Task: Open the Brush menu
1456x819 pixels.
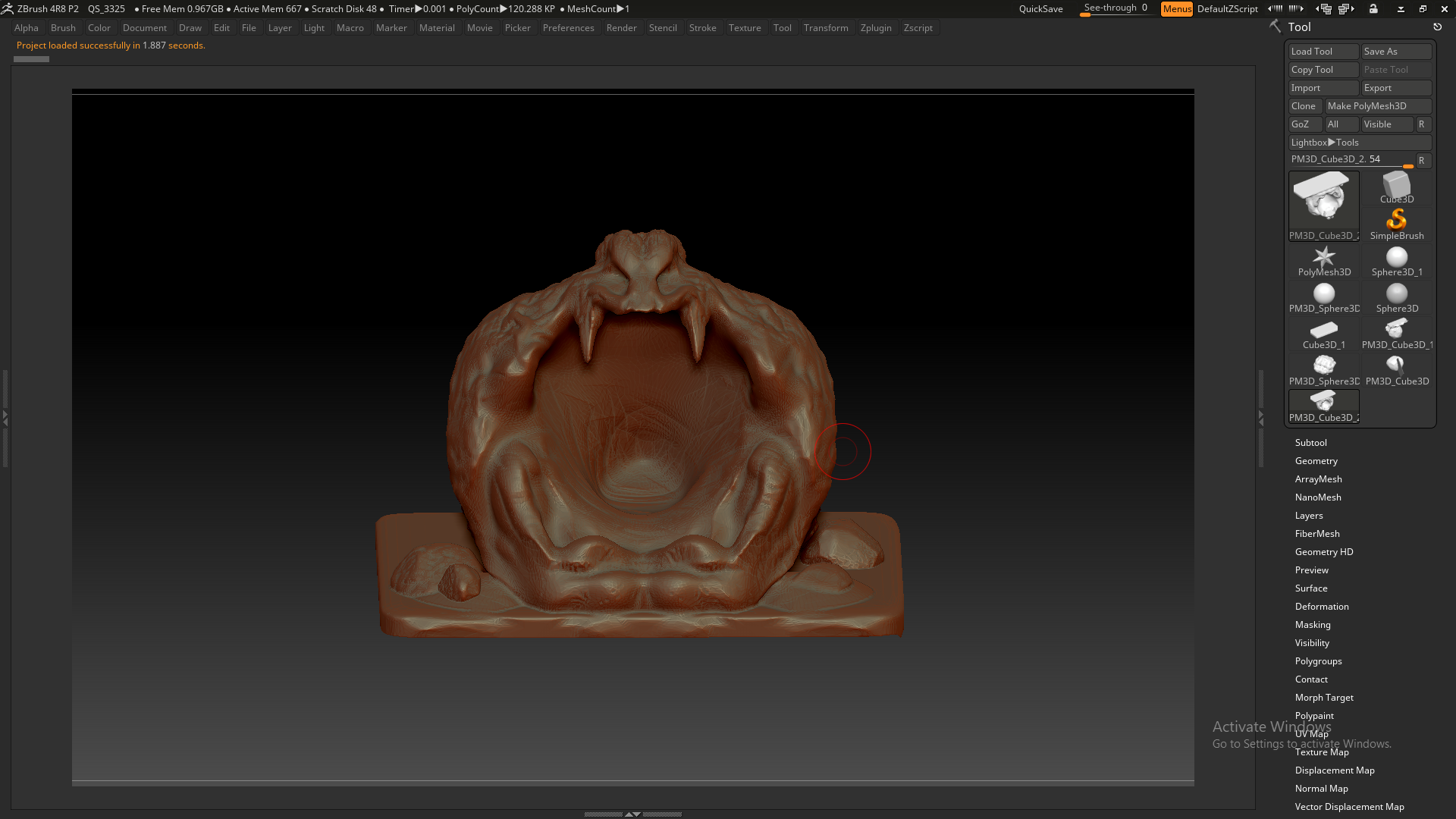Action: click(63, 28)
